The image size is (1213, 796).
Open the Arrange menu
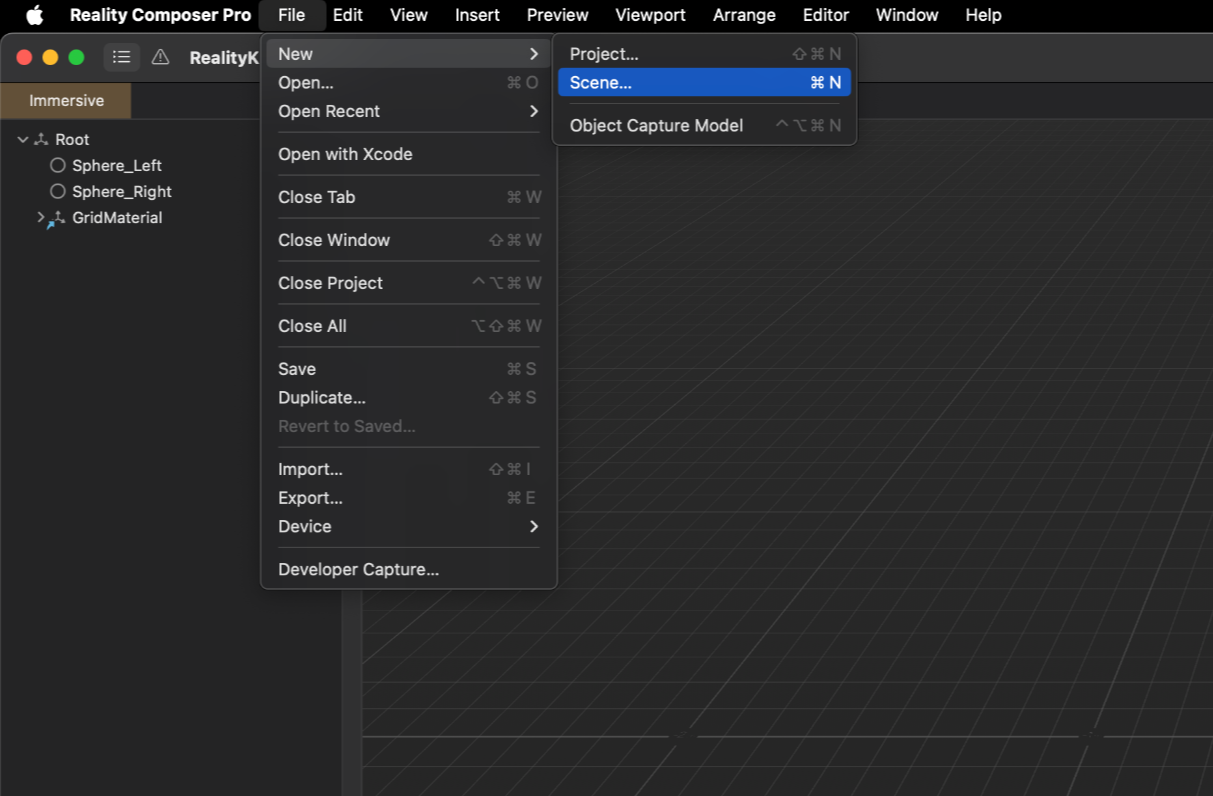click(x=744, y=15)
